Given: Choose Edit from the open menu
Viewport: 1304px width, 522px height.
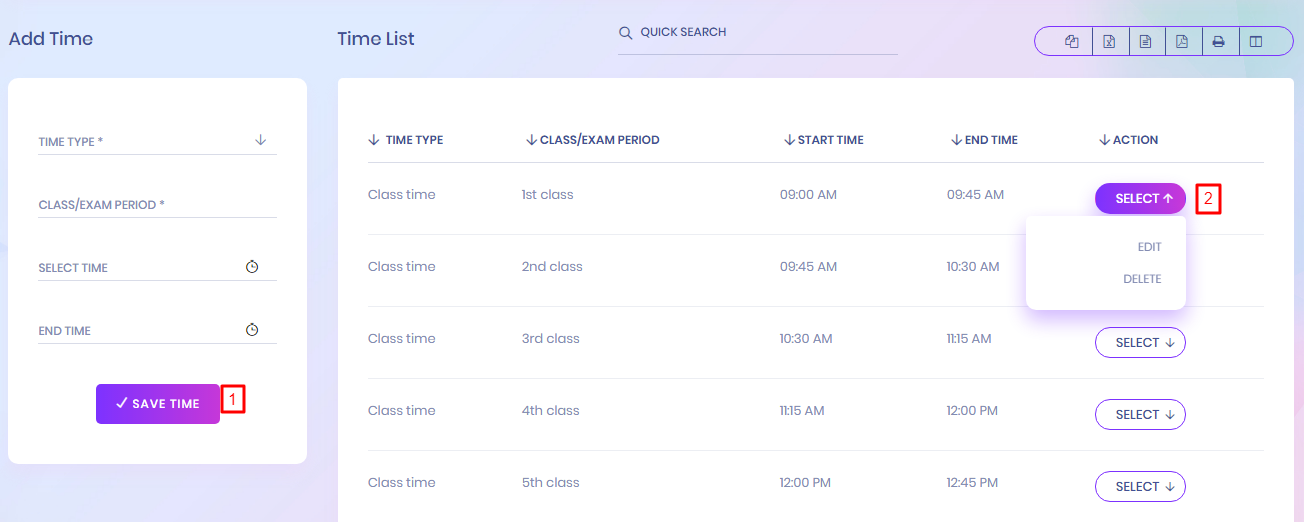Looking at the screenshot, I should (1149, 247).
